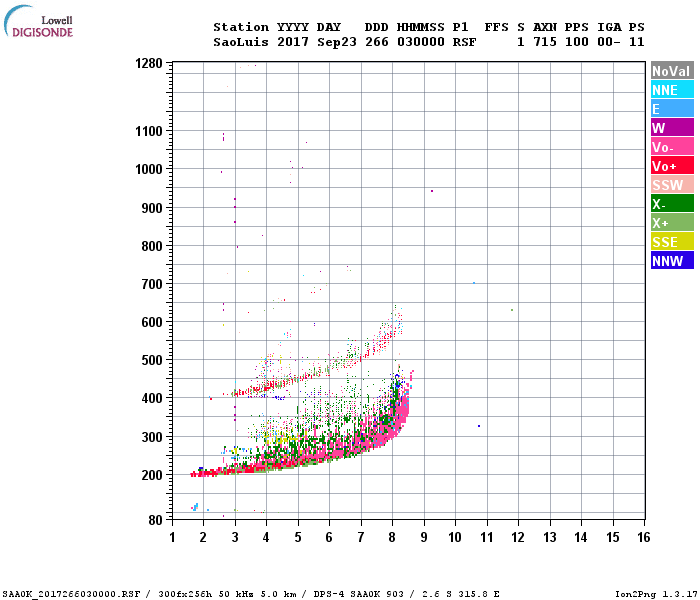
Task: Click the green echo point near 11.8 MHz
Action: (512, 310)
